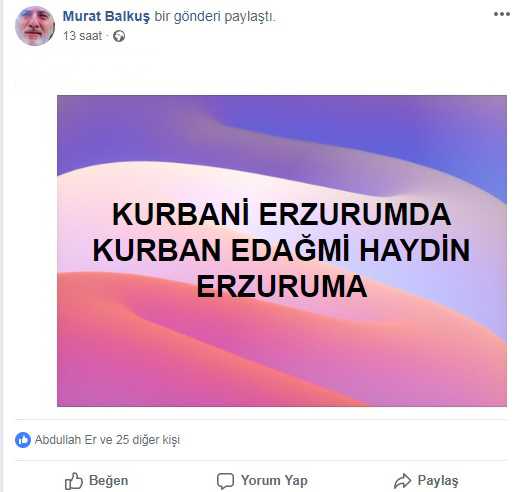Click the HAYDİN word in the image text
The image size is (518, 492).
click(x=415, y=250)
